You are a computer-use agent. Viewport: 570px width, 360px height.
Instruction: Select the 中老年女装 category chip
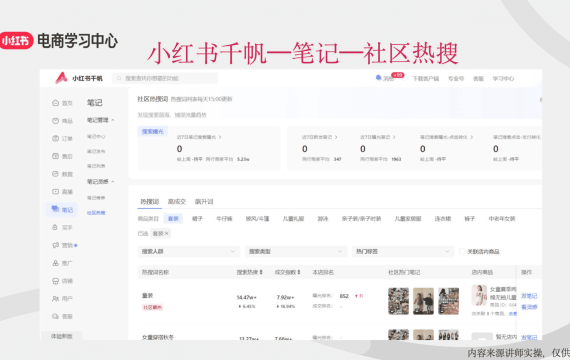pyautogui.click(x=502, y=219)
